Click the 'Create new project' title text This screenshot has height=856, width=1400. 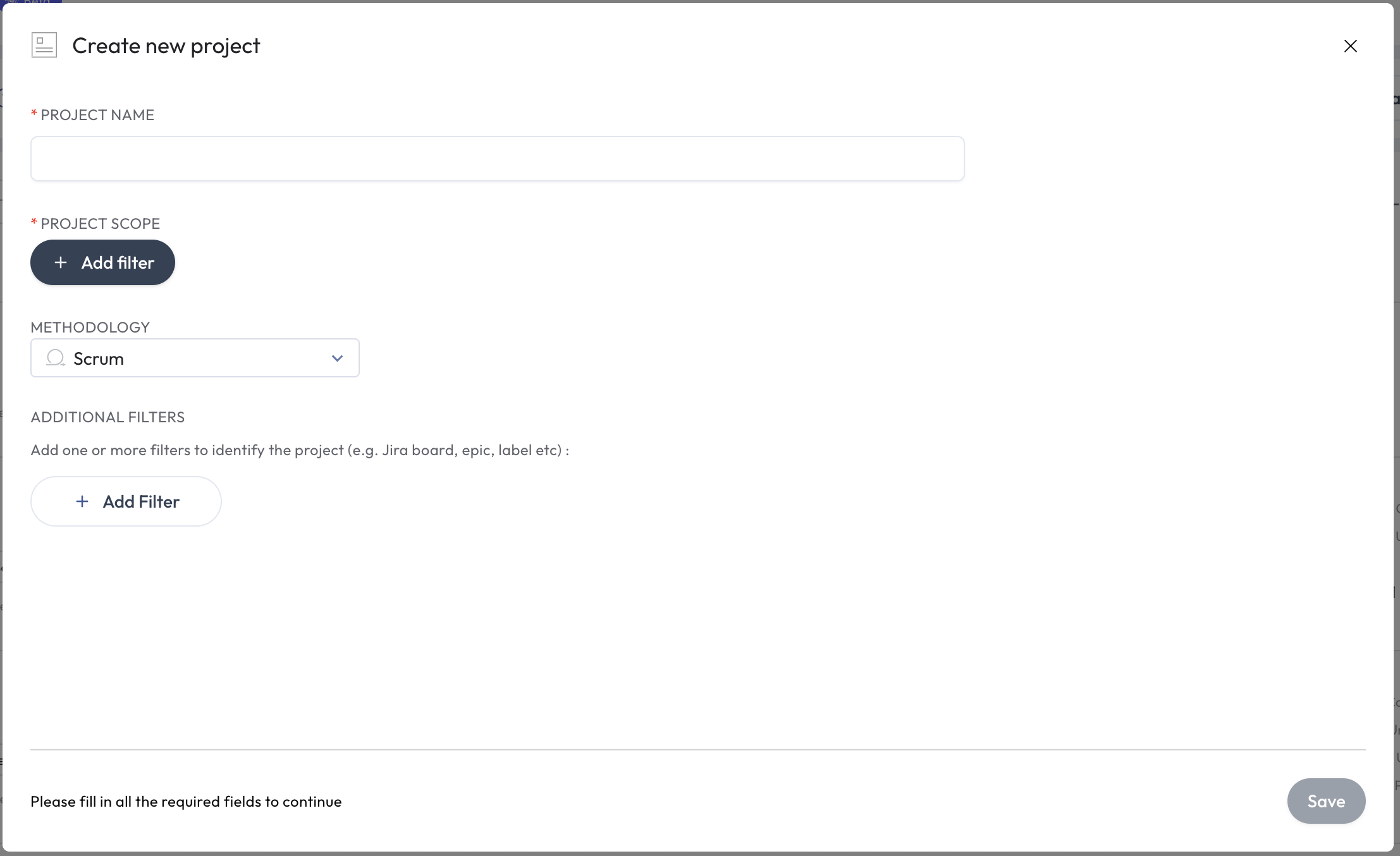(x=166, y=46)
